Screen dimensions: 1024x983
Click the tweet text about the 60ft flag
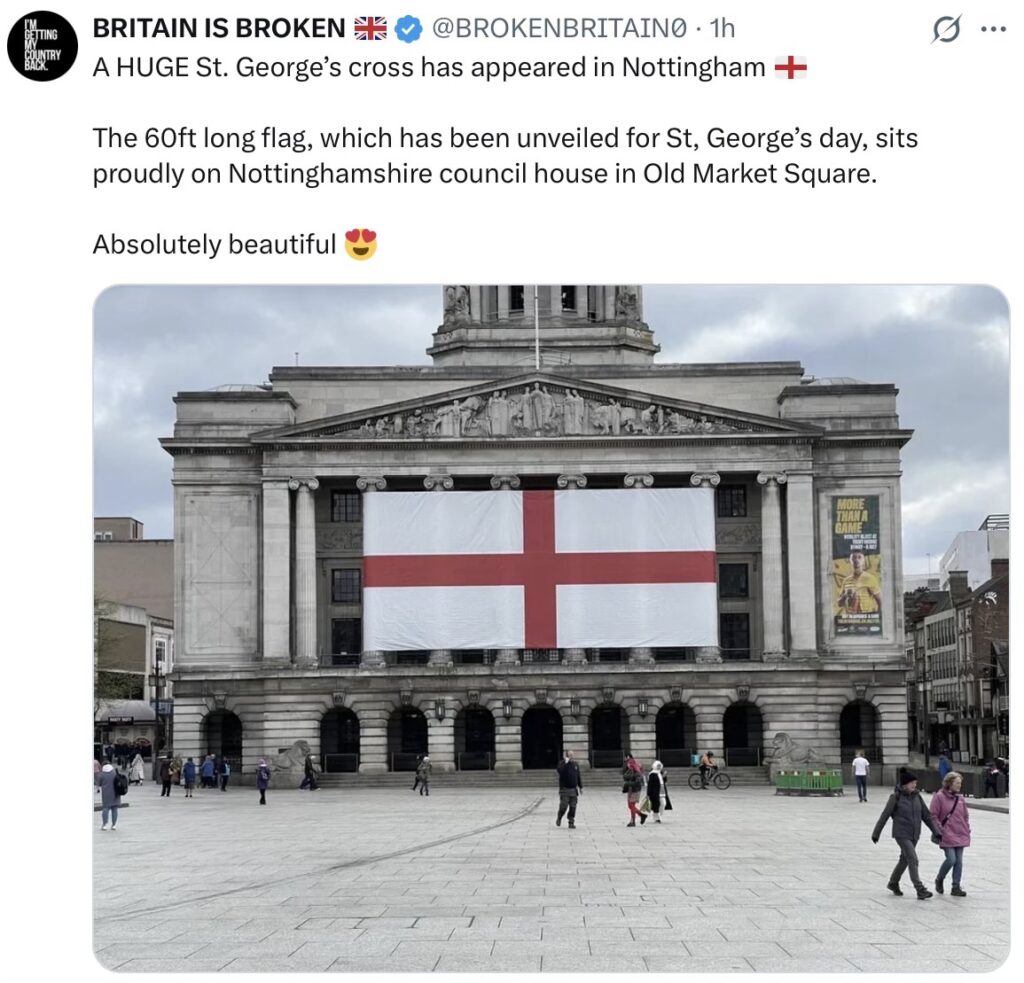click(505, 156)
